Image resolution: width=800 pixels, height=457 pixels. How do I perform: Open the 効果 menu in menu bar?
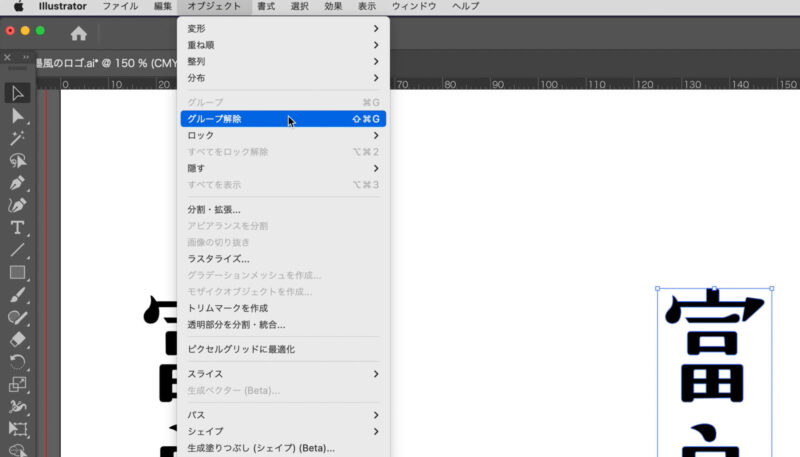[333, 6]
